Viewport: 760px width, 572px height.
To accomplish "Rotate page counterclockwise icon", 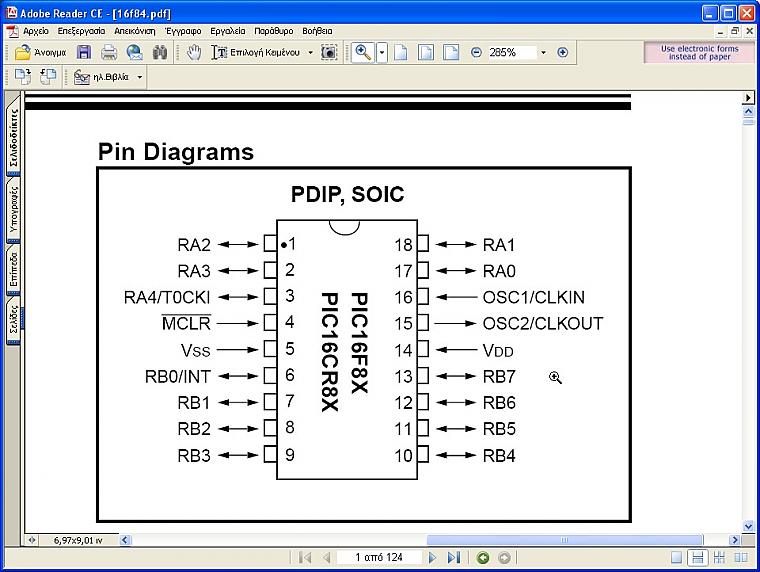I will pyautogui.click(x=48, y=77).
